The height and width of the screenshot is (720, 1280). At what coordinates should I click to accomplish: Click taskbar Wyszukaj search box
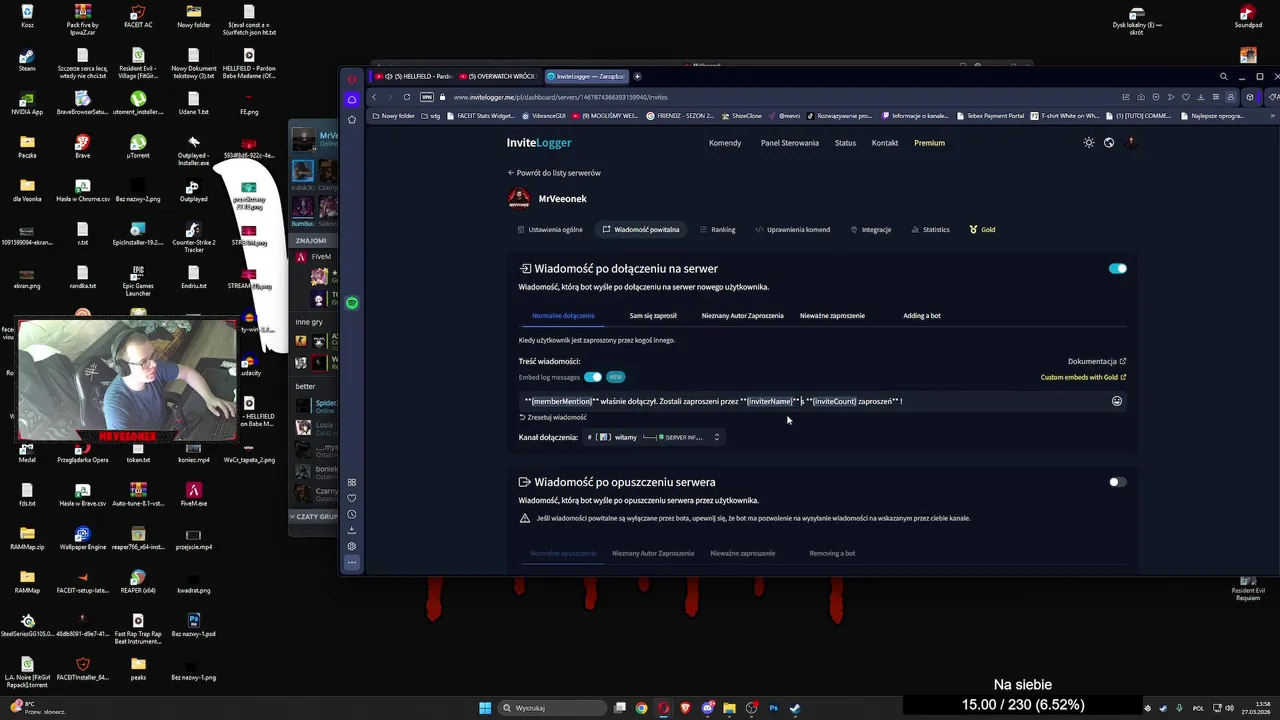pyautogui.click(x=554, y=708)
